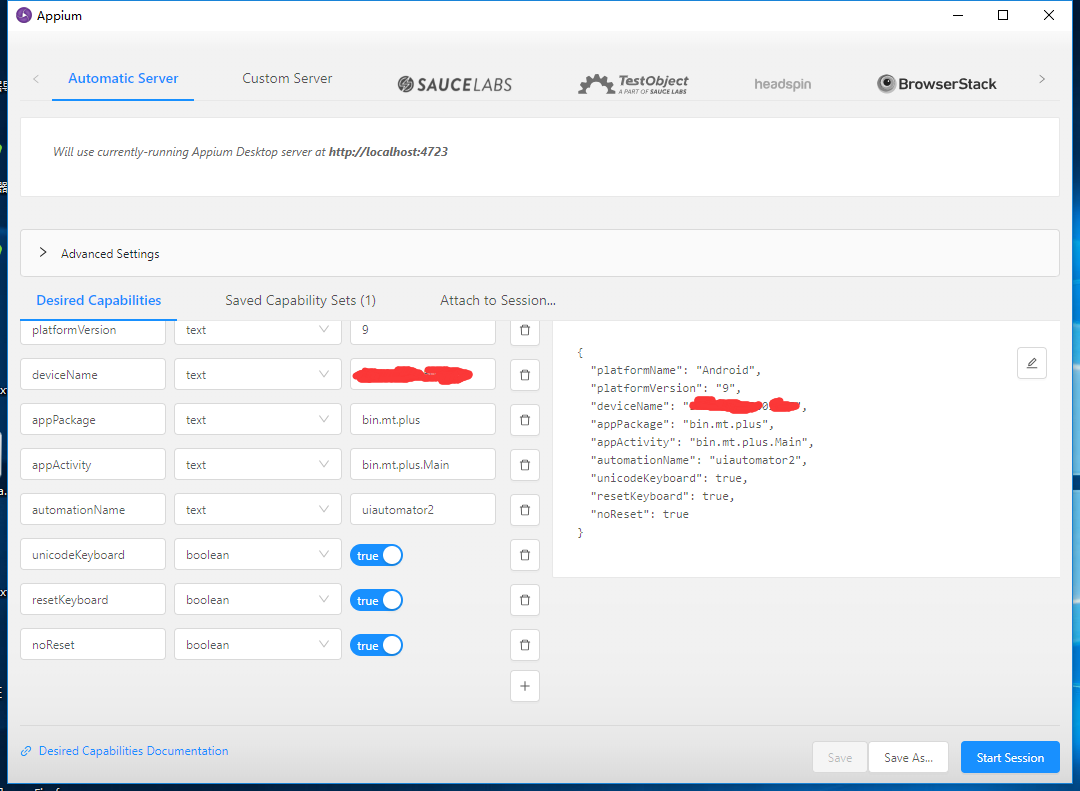Click the Start Session button
The height and width of the screenshot is (791, 1080).
point(1010,757)
